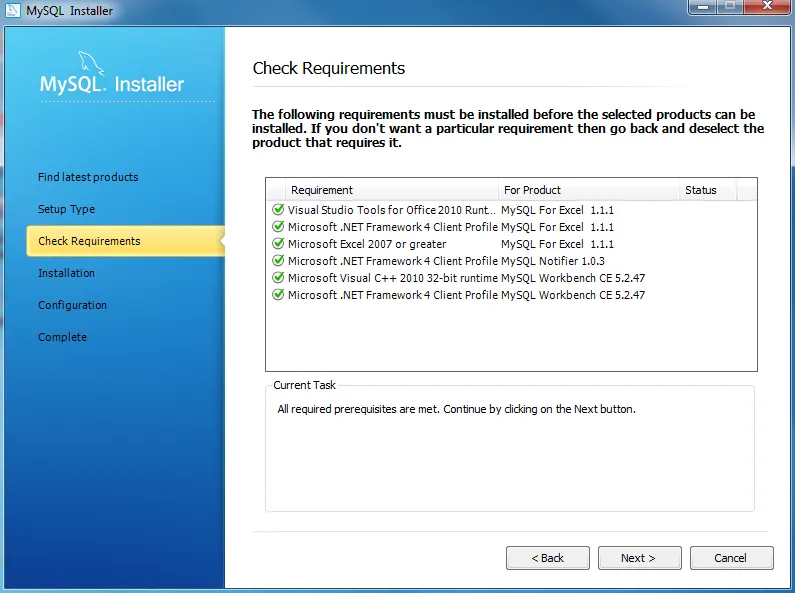Cancel the MySQL installation
This screenshot has width=795, height=593.
coord(731,558)
